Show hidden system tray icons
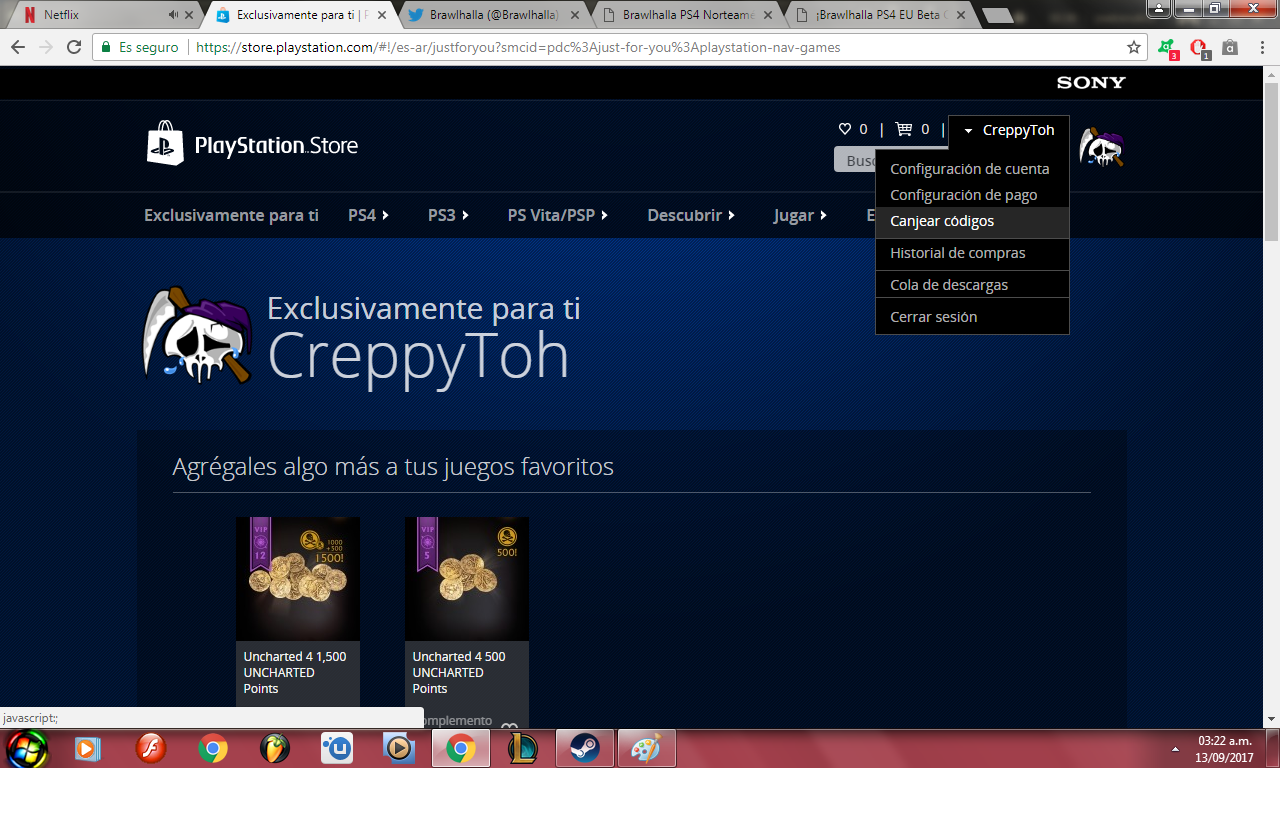 (1175, 748)
